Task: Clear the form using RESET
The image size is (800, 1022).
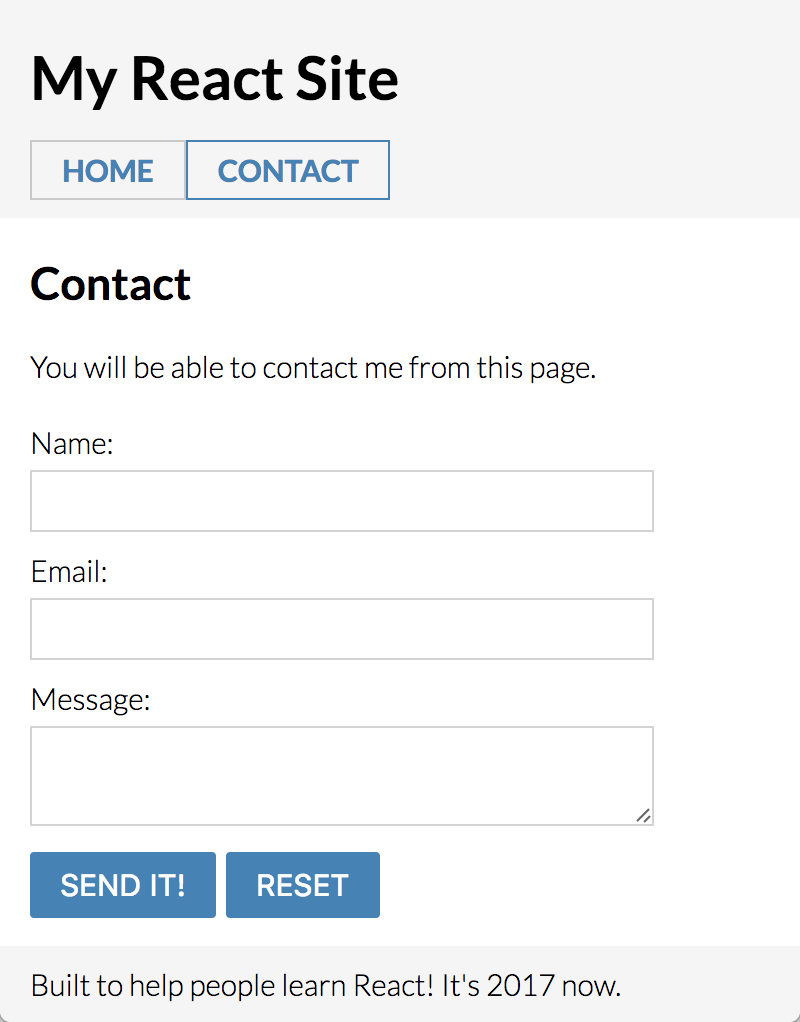Action: [x=302, y=884]
